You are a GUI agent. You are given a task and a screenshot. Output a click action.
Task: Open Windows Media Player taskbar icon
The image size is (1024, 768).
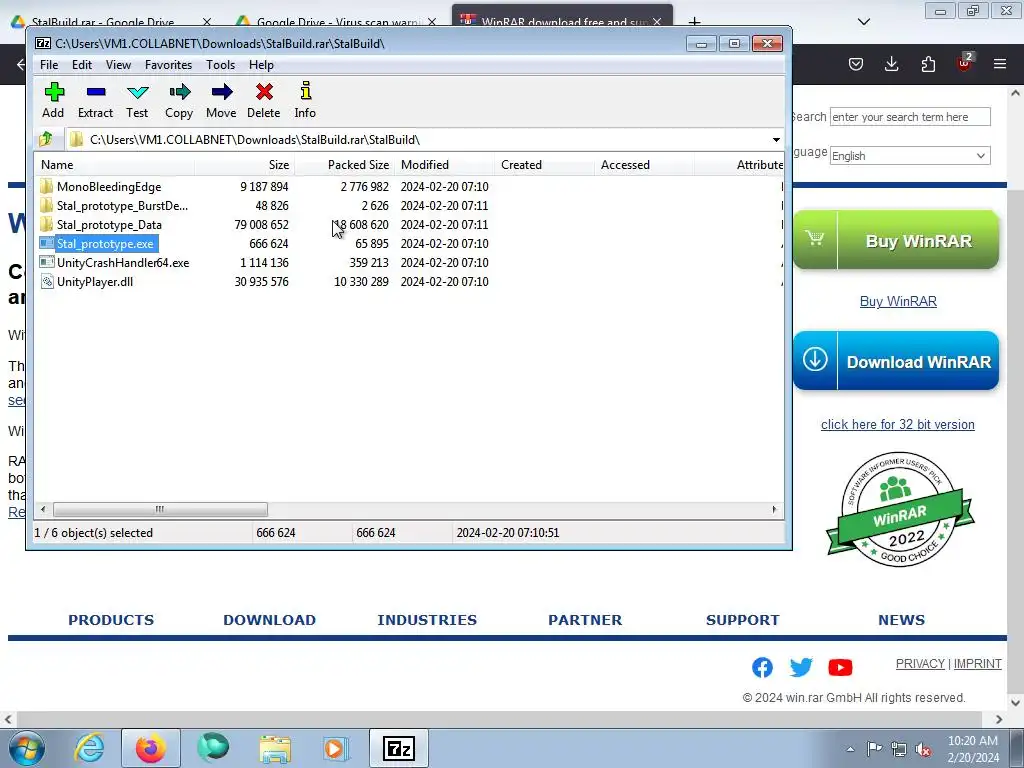point(335,748)
